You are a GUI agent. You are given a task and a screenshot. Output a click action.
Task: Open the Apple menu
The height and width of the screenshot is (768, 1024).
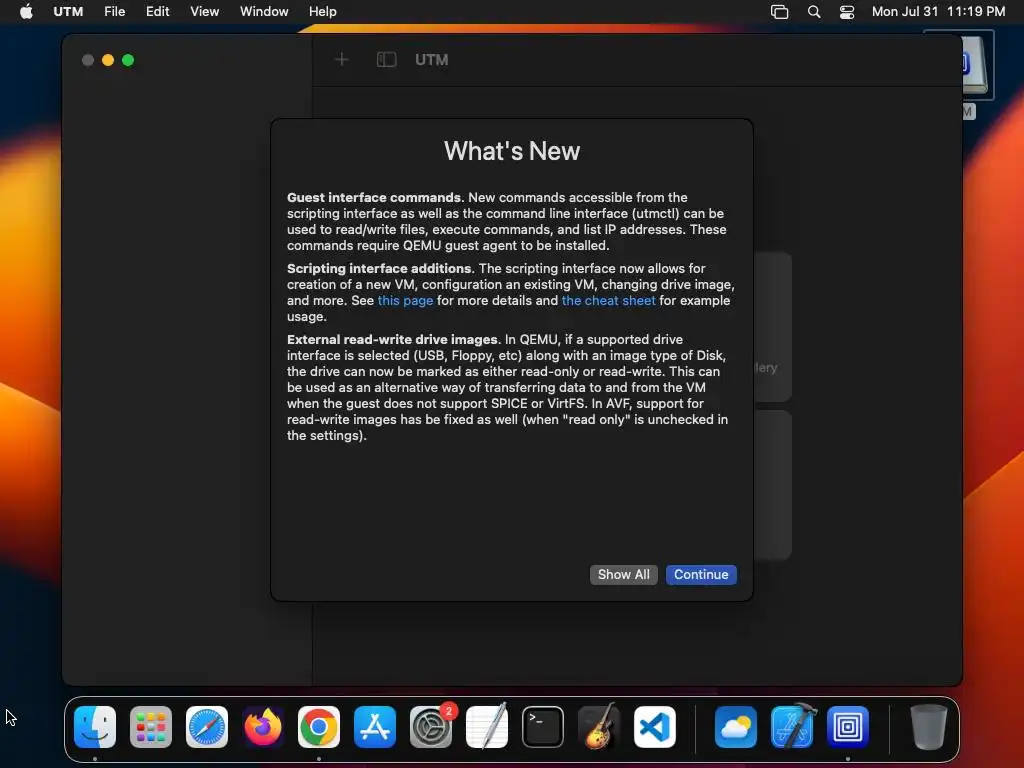26,12
